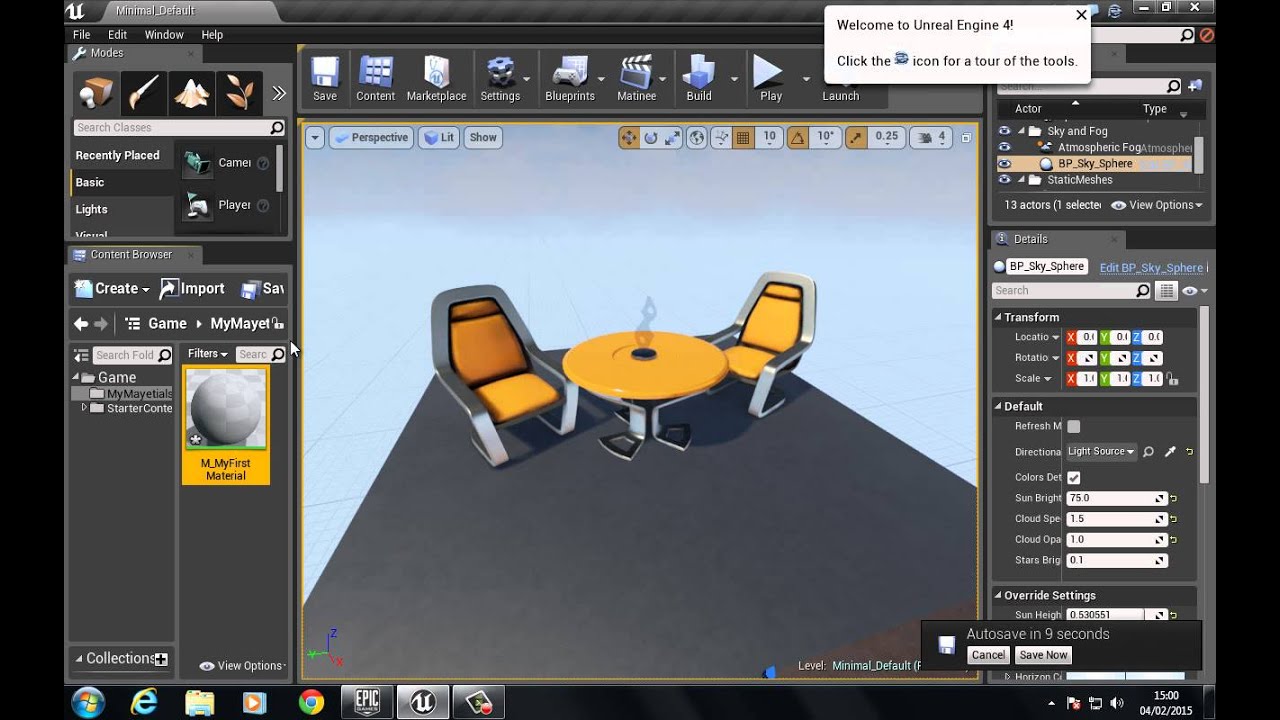Viewport: 1280px width, 720px height.
Task: Click the eyedropper pick actor icon
Action: click(x=1170, y=452)
